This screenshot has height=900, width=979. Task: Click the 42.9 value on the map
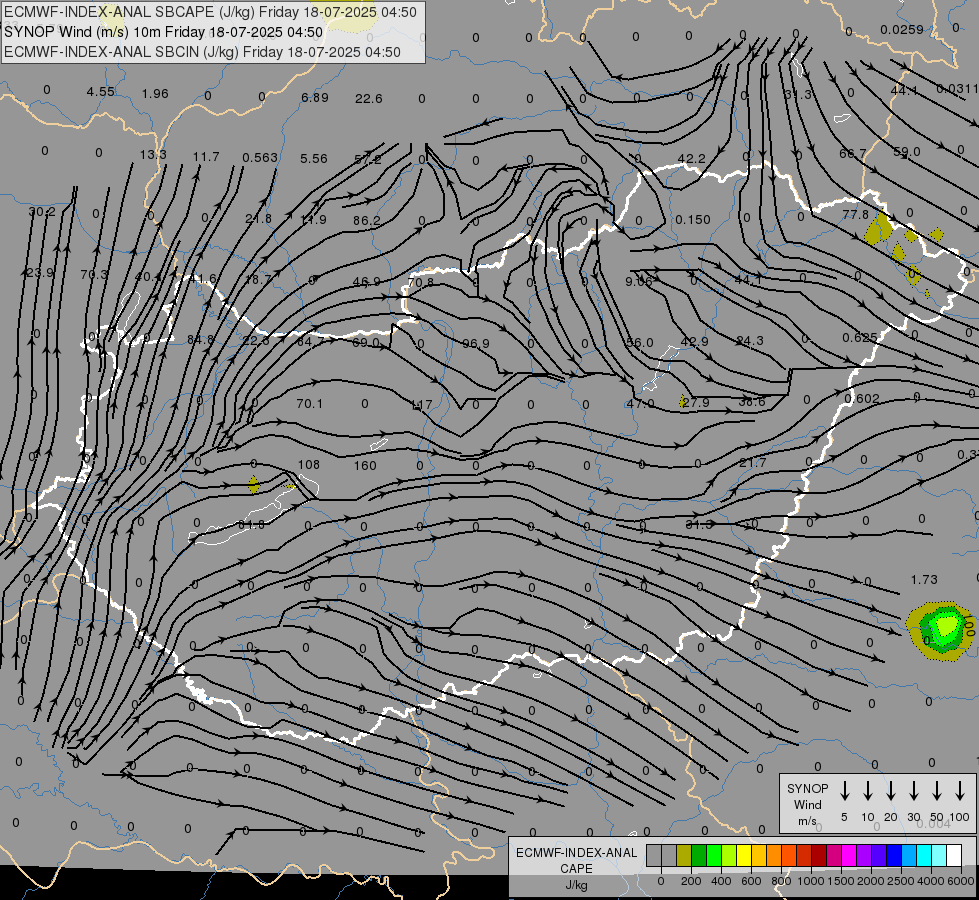tap(694, 342)
